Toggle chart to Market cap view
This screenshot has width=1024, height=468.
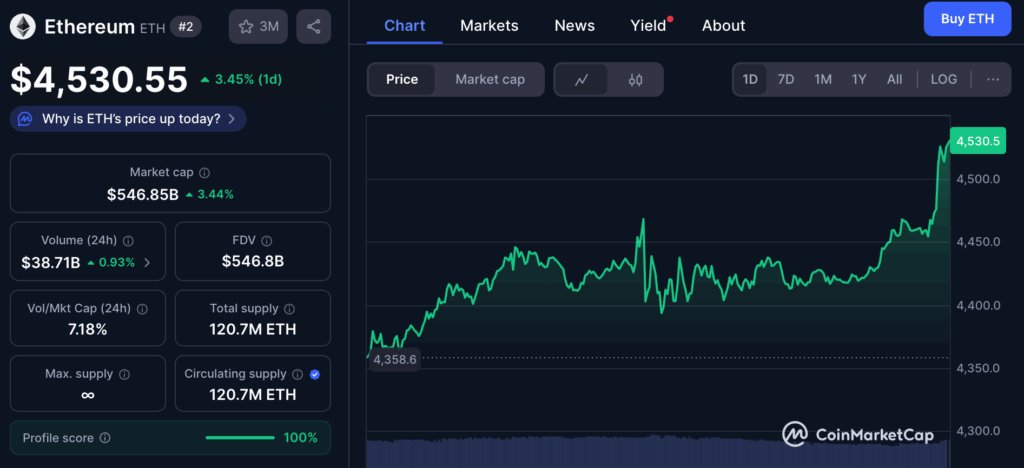(x=489, y=79)
